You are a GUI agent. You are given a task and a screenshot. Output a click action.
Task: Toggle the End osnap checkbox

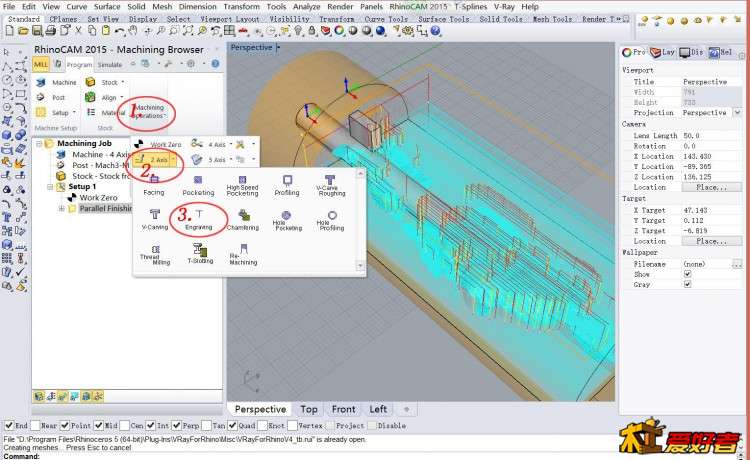9,425
